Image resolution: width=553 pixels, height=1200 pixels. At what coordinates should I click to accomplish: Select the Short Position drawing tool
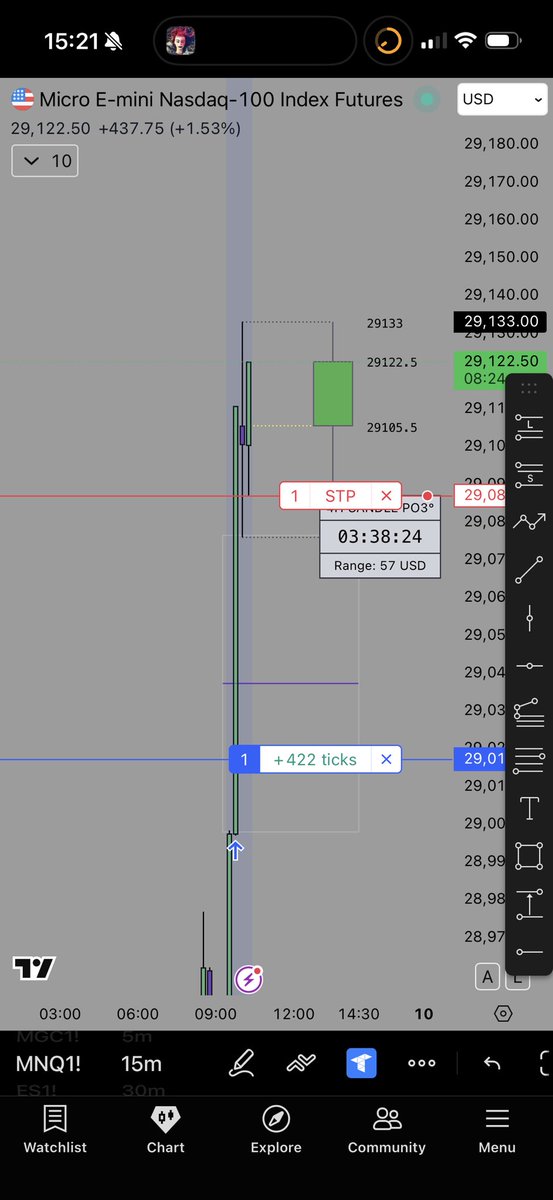(x=529, y=475)
